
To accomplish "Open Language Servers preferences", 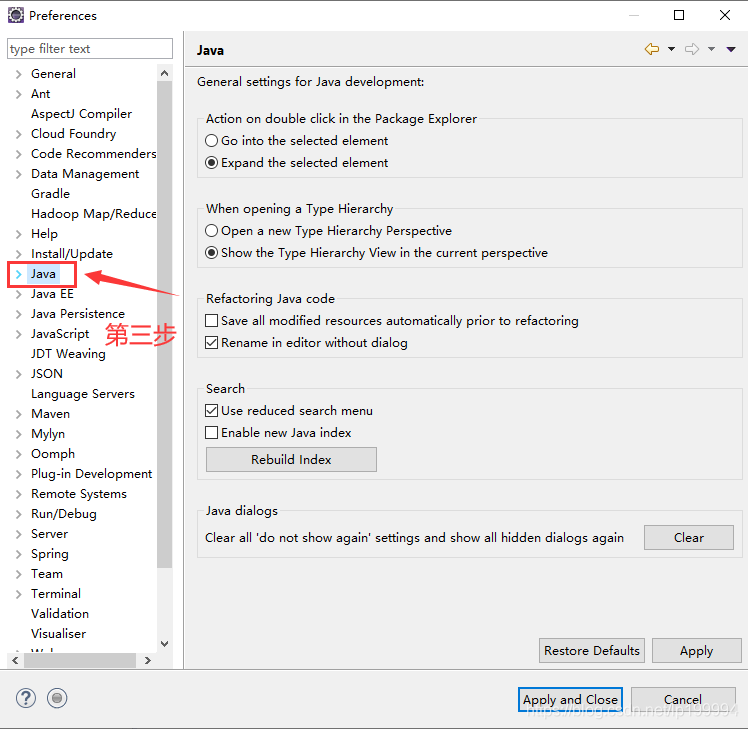I will [x=83, y=394].
